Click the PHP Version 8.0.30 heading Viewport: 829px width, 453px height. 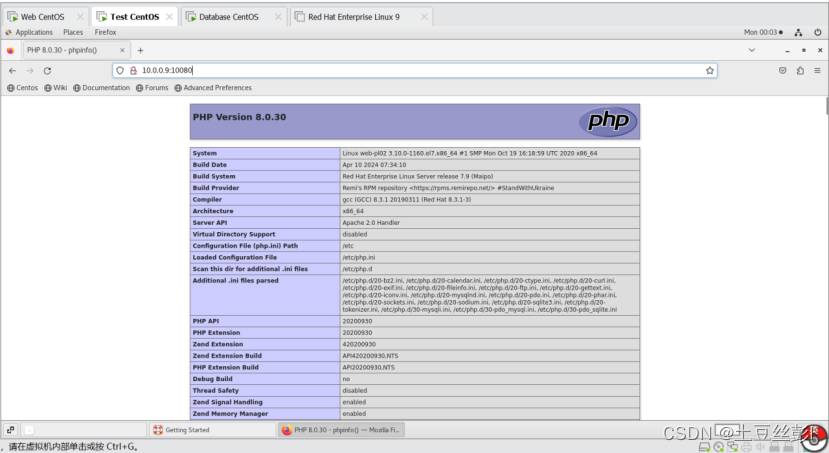click(x=240, y=117)
